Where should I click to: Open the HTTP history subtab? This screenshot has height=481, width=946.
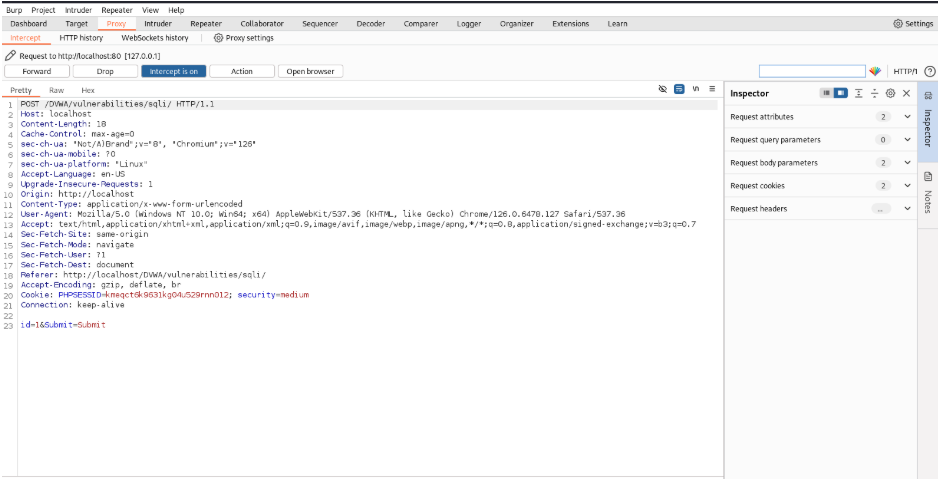[81, 38]
